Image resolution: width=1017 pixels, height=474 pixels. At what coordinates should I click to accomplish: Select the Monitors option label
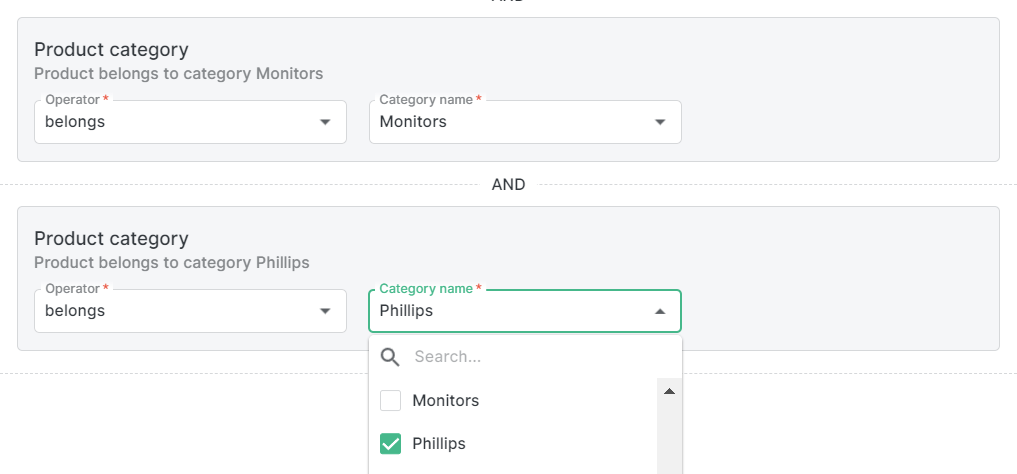446,401
